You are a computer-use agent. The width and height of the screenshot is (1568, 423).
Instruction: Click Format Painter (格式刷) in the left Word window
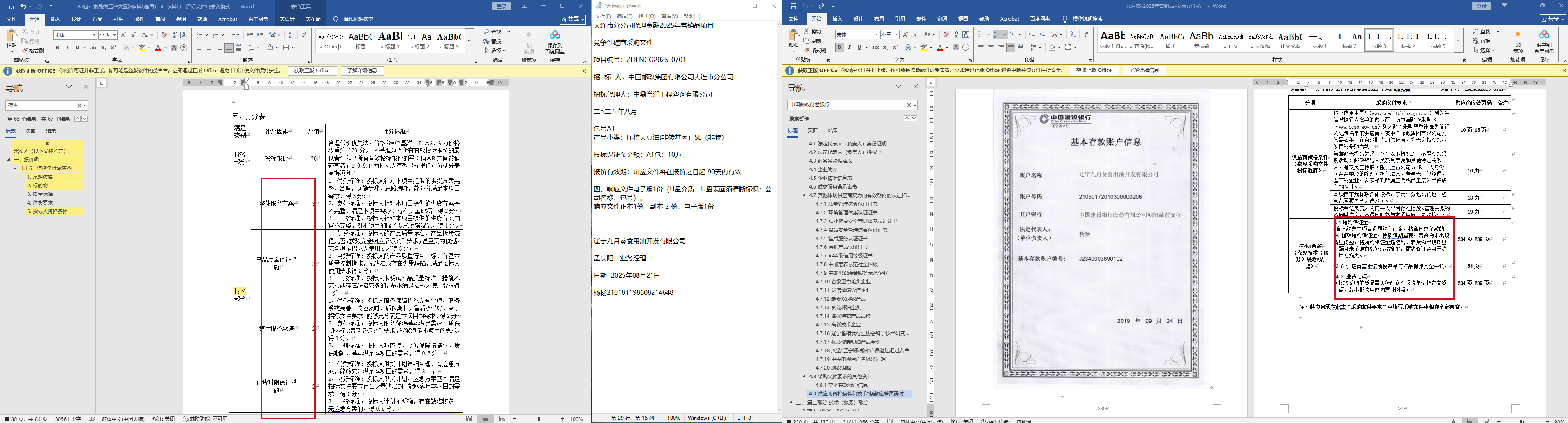click(x=33, y=51)
